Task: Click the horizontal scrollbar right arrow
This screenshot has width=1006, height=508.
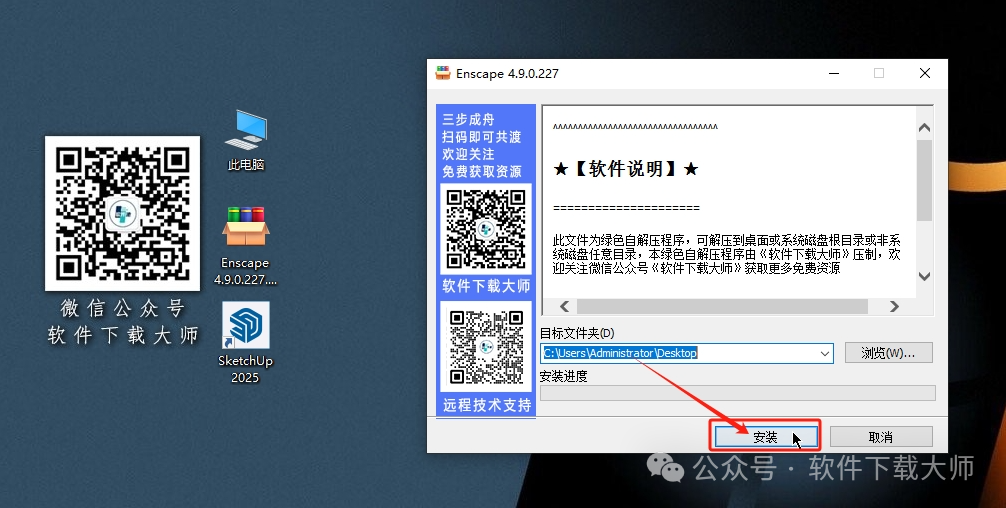Action: (x=894, y=307)
